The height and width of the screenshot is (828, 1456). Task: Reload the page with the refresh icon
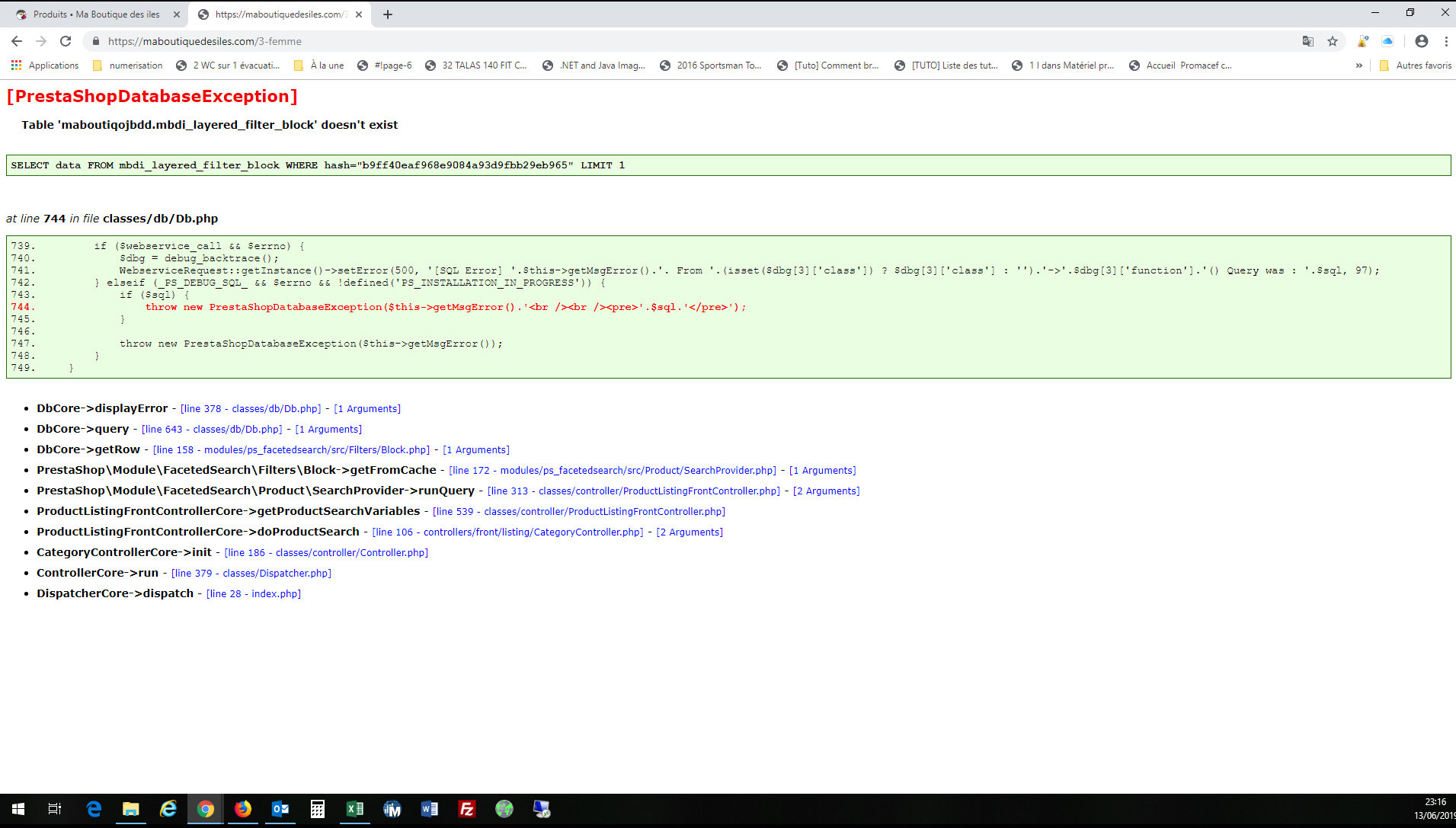coord(66,41)
